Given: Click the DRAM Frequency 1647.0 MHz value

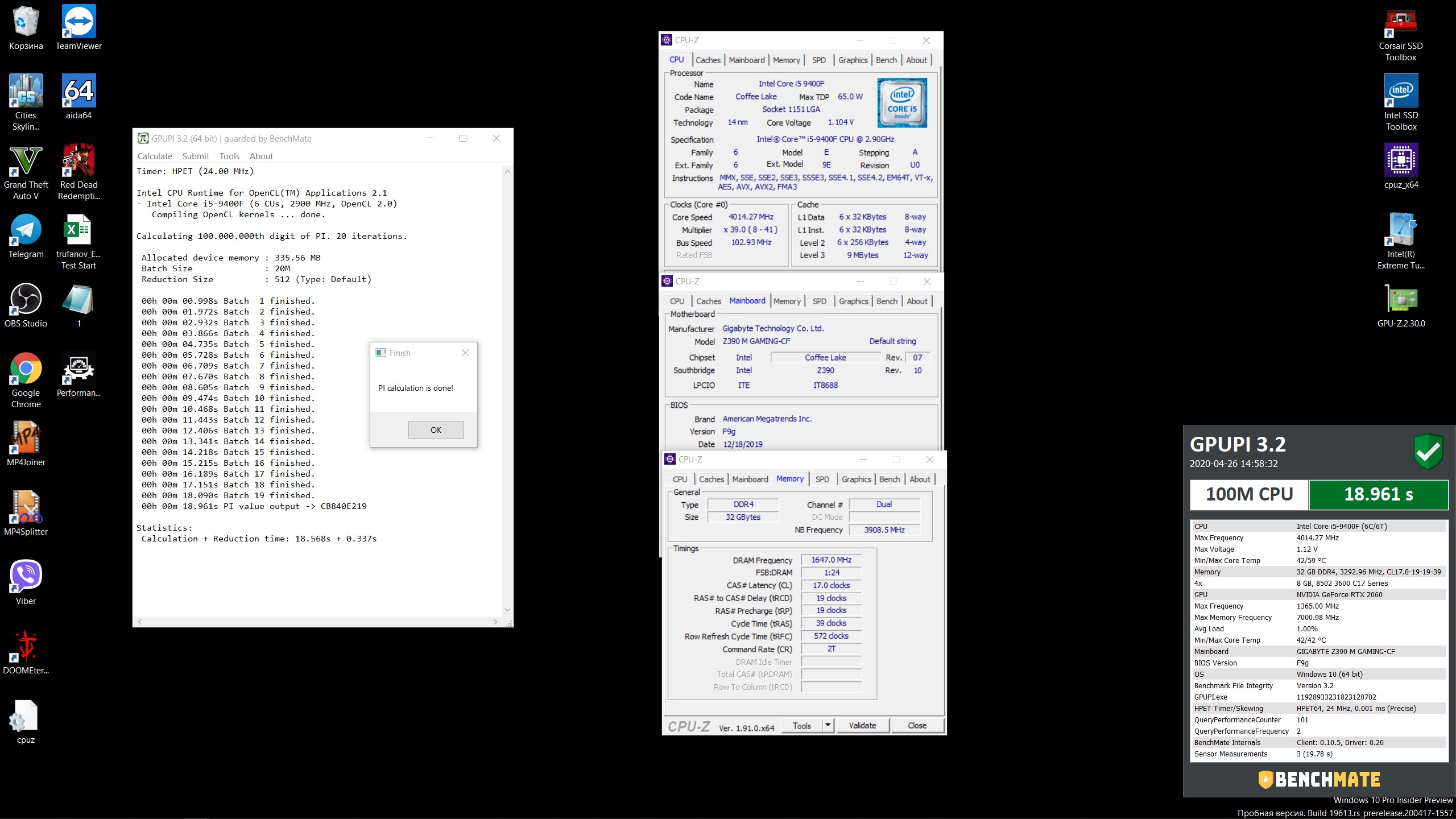Looking at the screenshot, I should [831, 560].
